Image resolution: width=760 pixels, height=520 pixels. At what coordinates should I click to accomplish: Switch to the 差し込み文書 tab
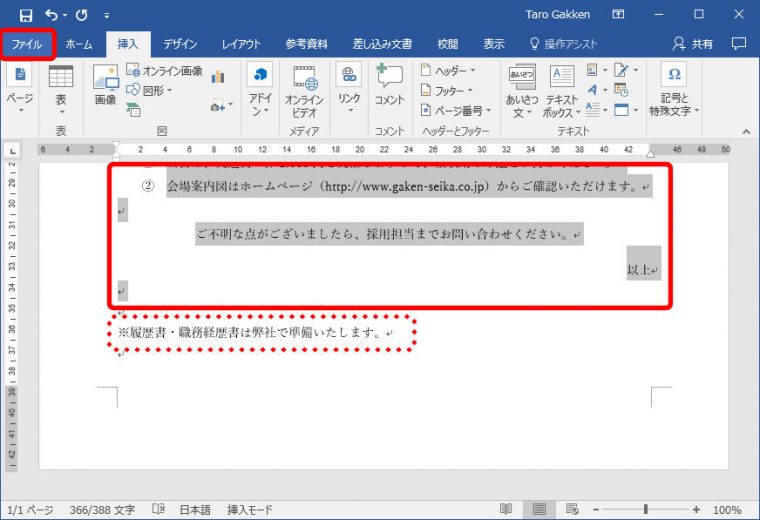coord(382,45)
